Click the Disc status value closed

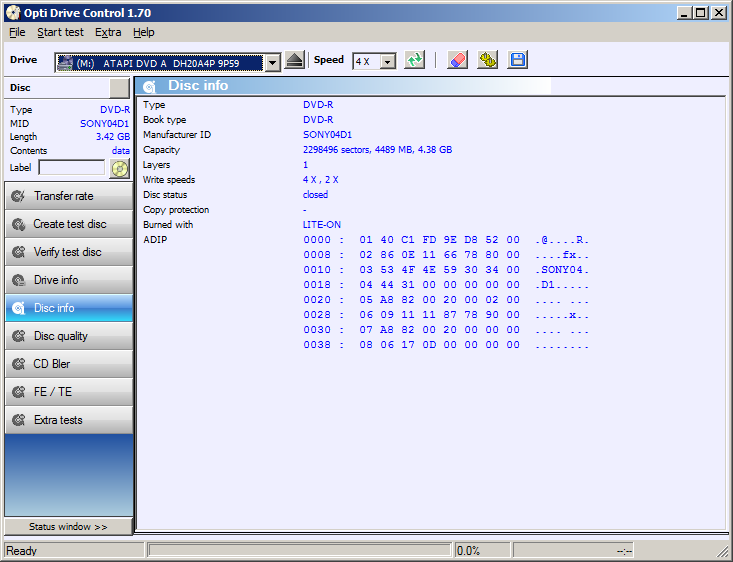315,195
